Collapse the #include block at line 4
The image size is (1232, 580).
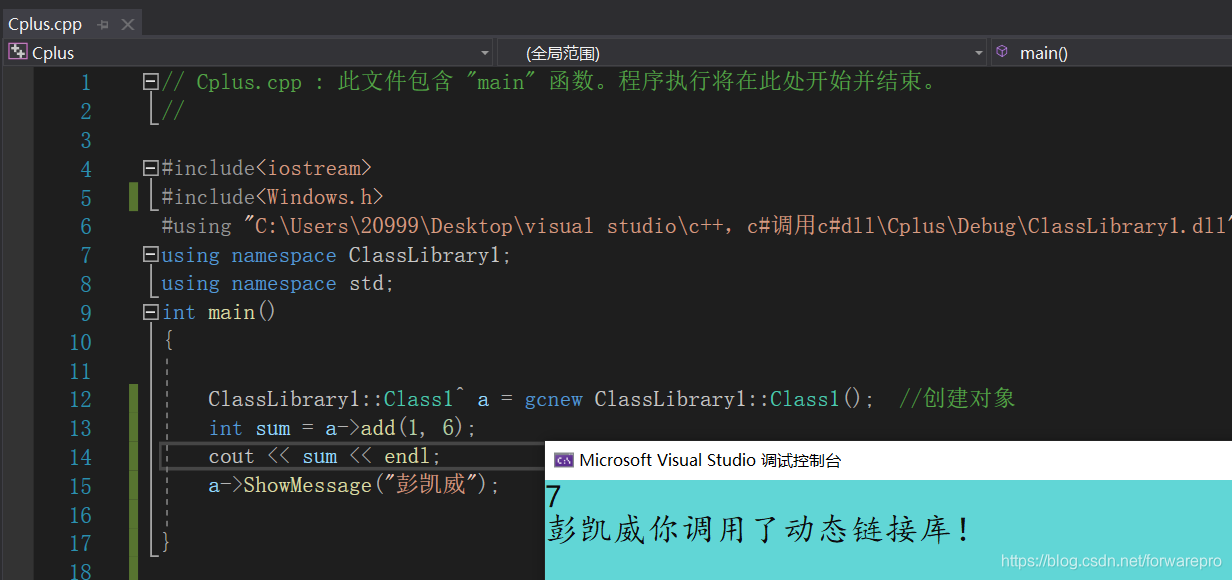(151, 168)
